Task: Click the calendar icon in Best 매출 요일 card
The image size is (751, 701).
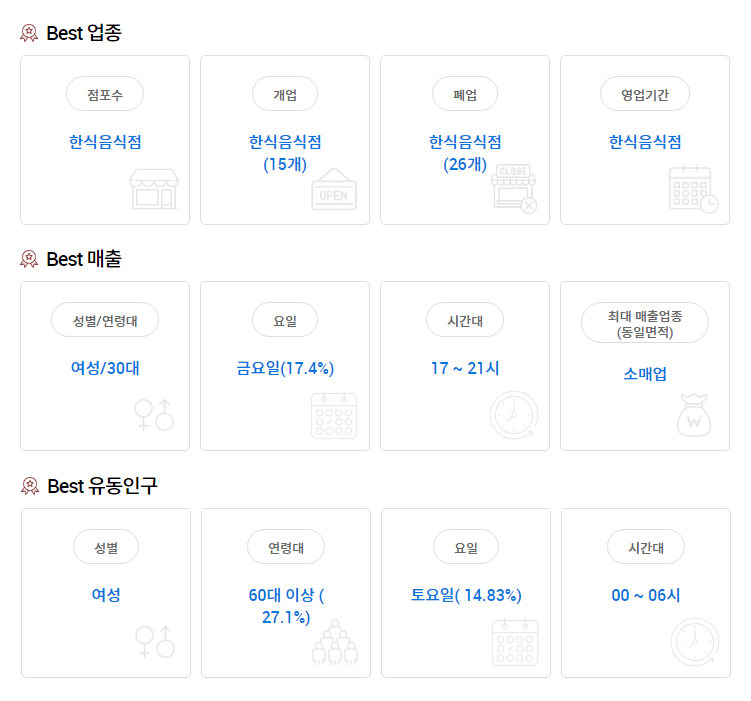Action: click(333, 414)
